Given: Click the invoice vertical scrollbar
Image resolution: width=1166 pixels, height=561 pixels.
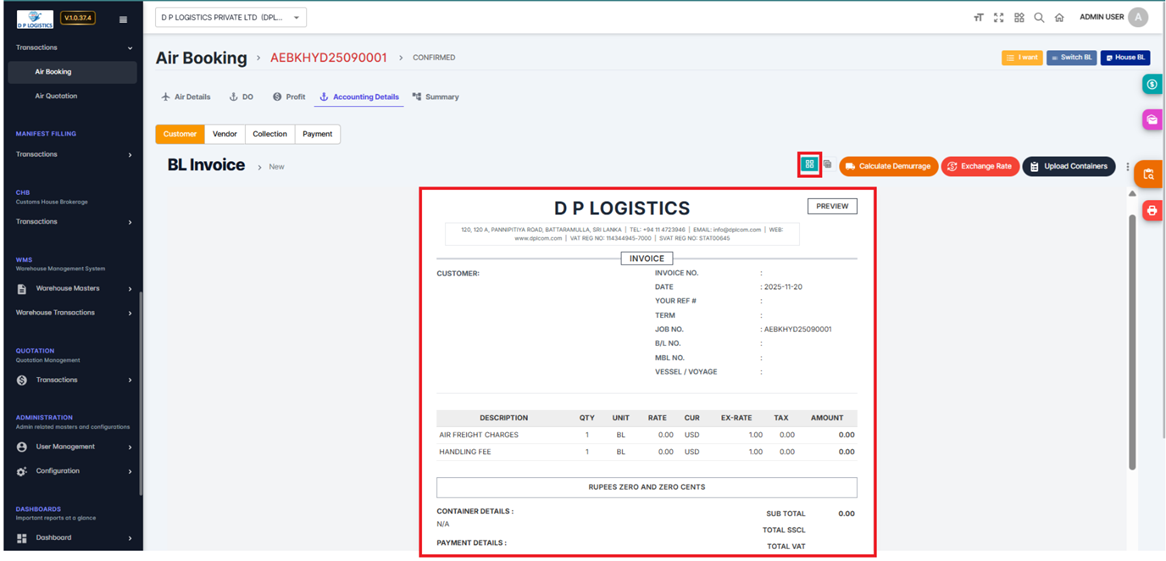Looking at the screenshot, I should (x=1132, y=340).
